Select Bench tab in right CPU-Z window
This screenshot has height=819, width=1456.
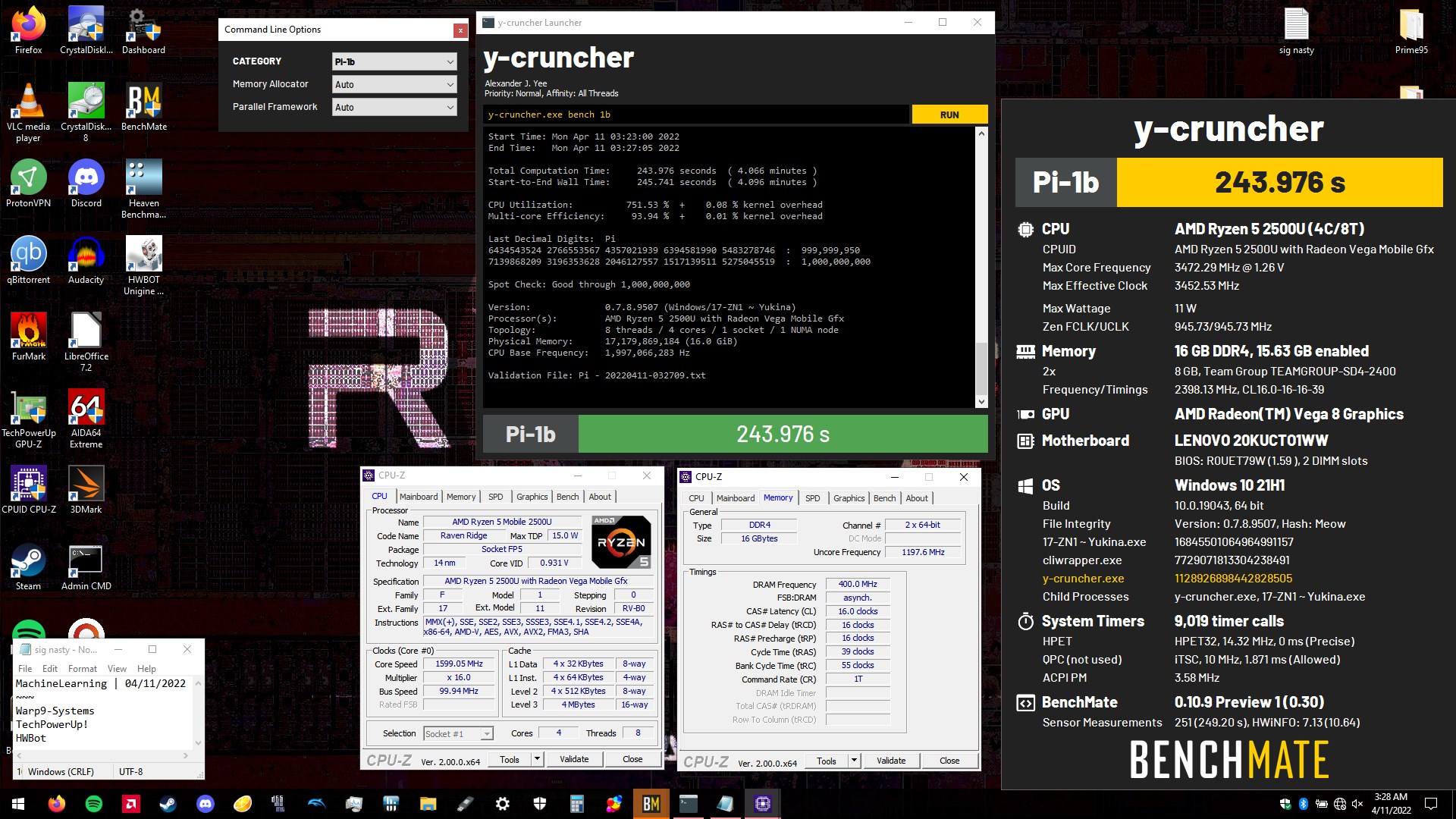tap(884, 498)
